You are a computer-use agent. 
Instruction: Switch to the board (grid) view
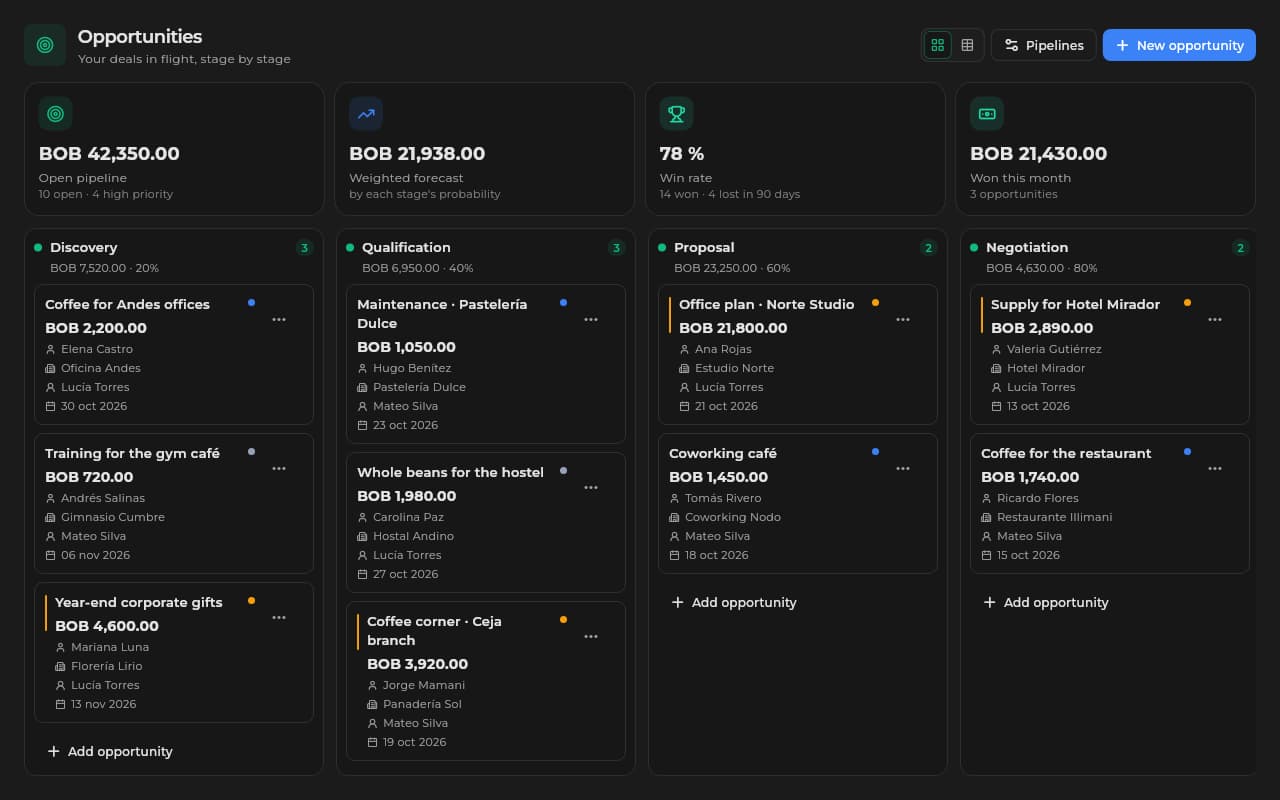tap(937, 45)
